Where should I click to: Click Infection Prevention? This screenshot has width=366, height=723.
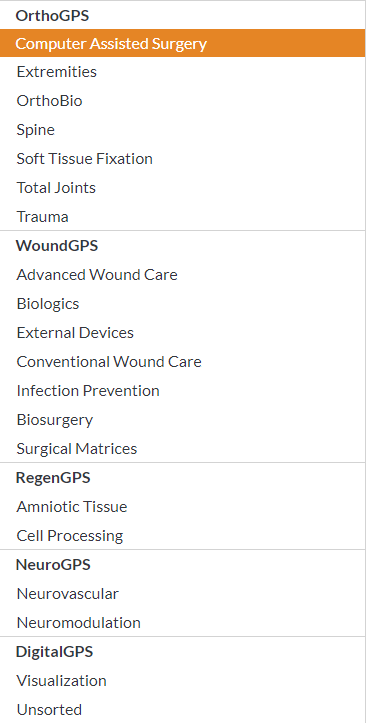coord(183,391)
